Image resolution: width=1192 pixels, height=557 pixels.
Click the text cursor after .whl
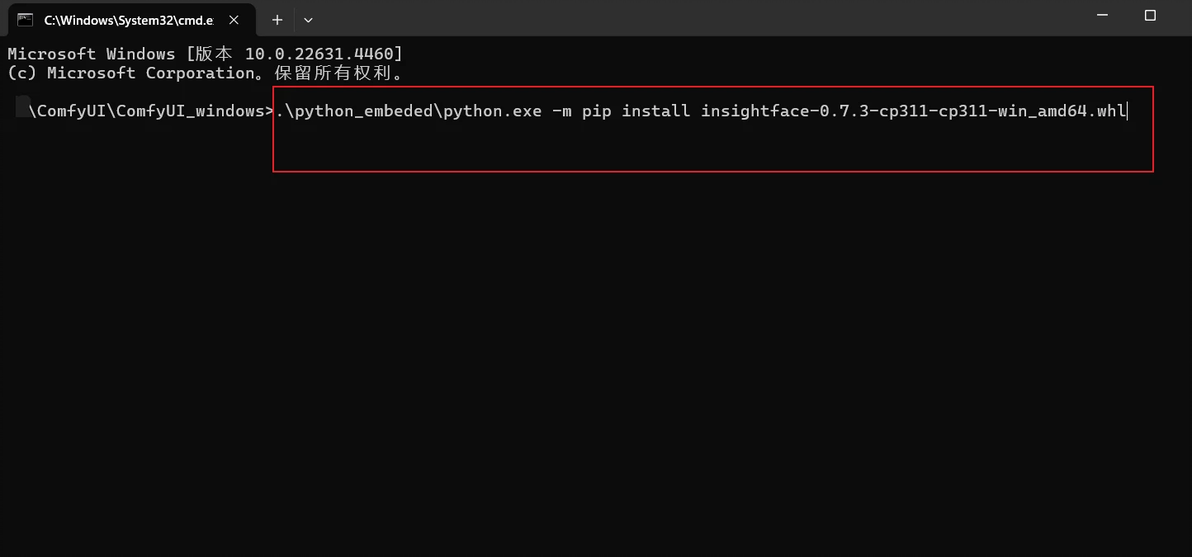tap(1128, 111)
